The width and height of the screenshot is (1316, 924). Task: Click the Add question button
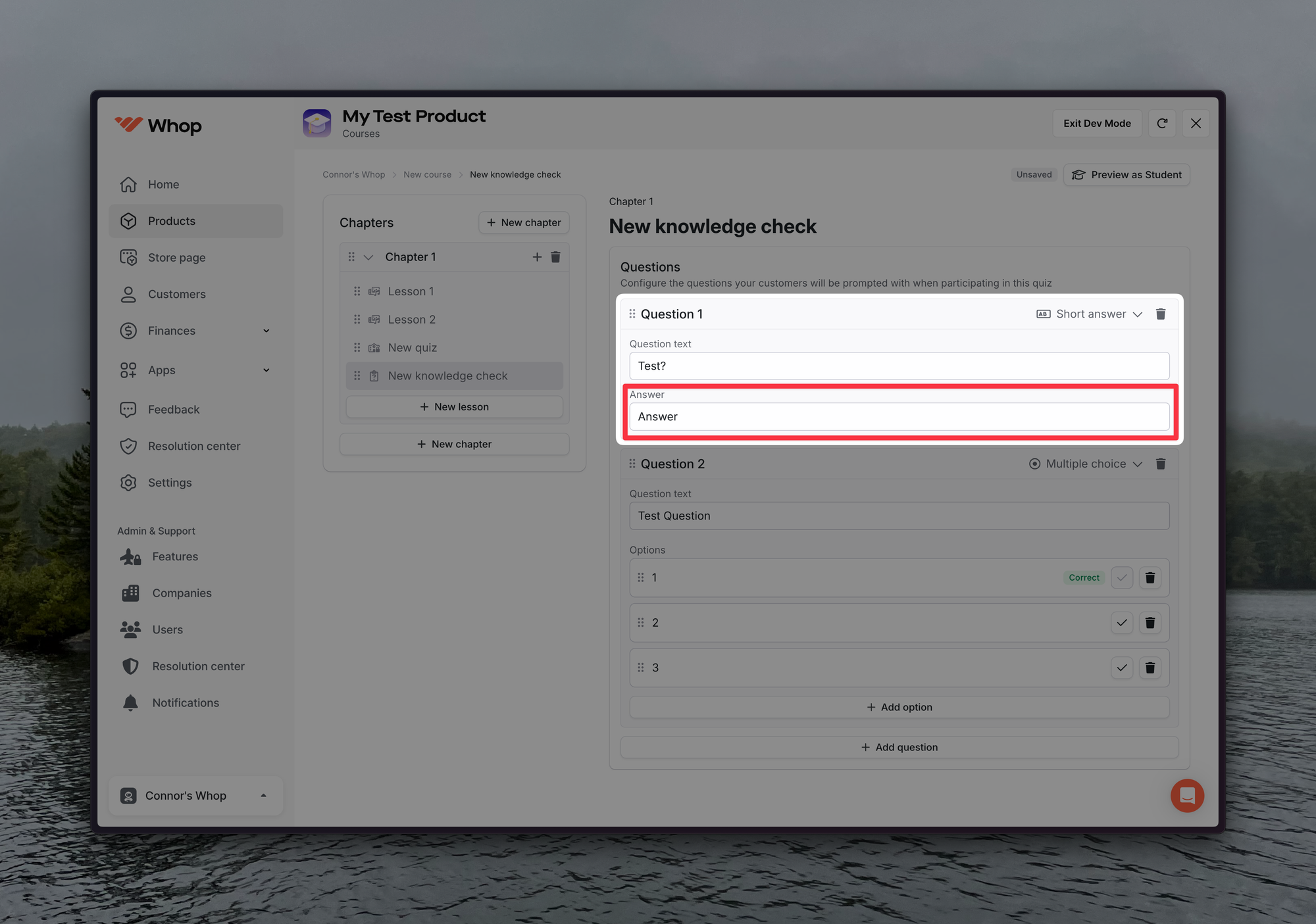pyautogui.click(x=899, y=748)
